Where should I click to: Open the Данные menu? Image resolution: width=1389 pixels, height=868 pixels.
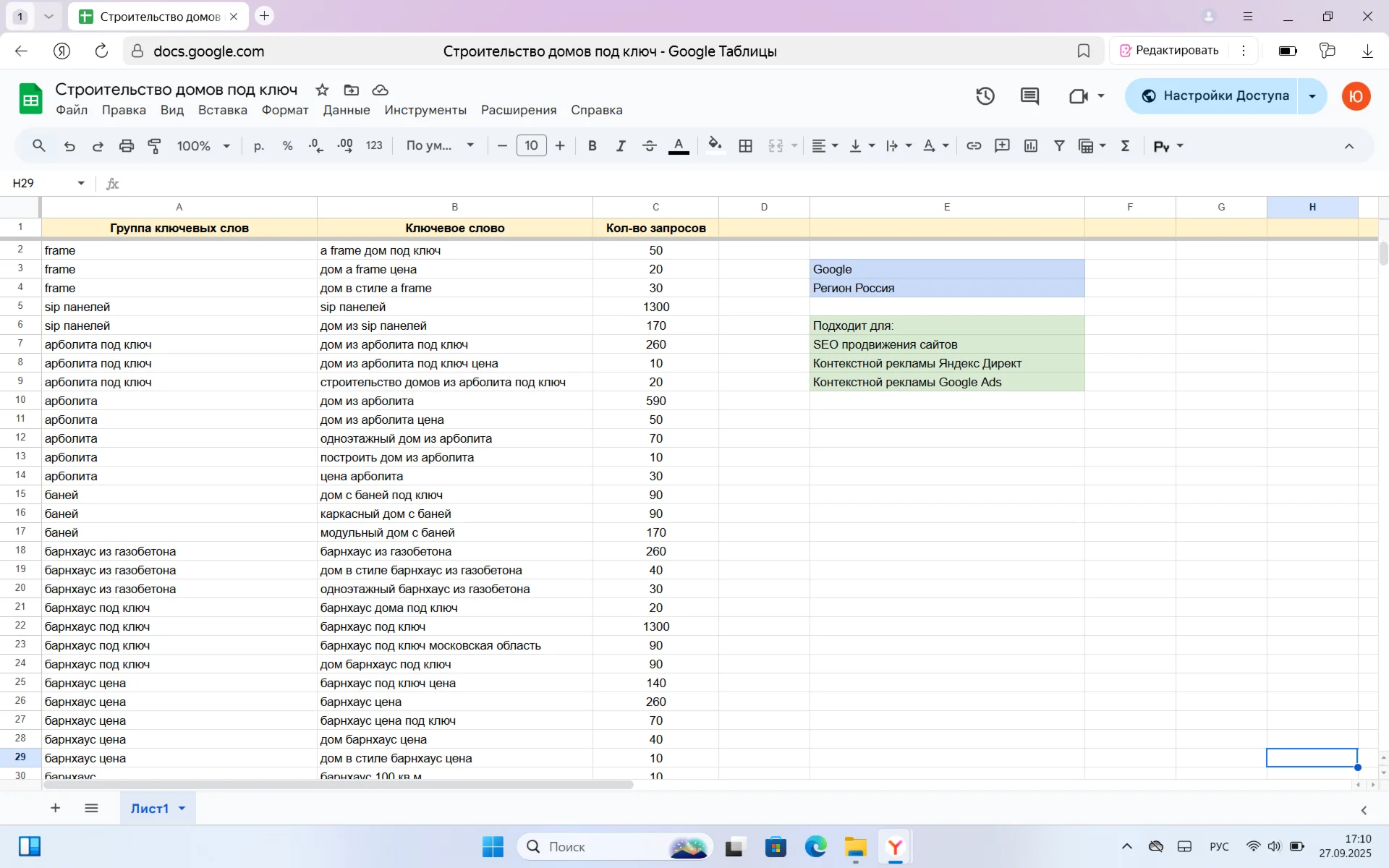coord(346,110)
